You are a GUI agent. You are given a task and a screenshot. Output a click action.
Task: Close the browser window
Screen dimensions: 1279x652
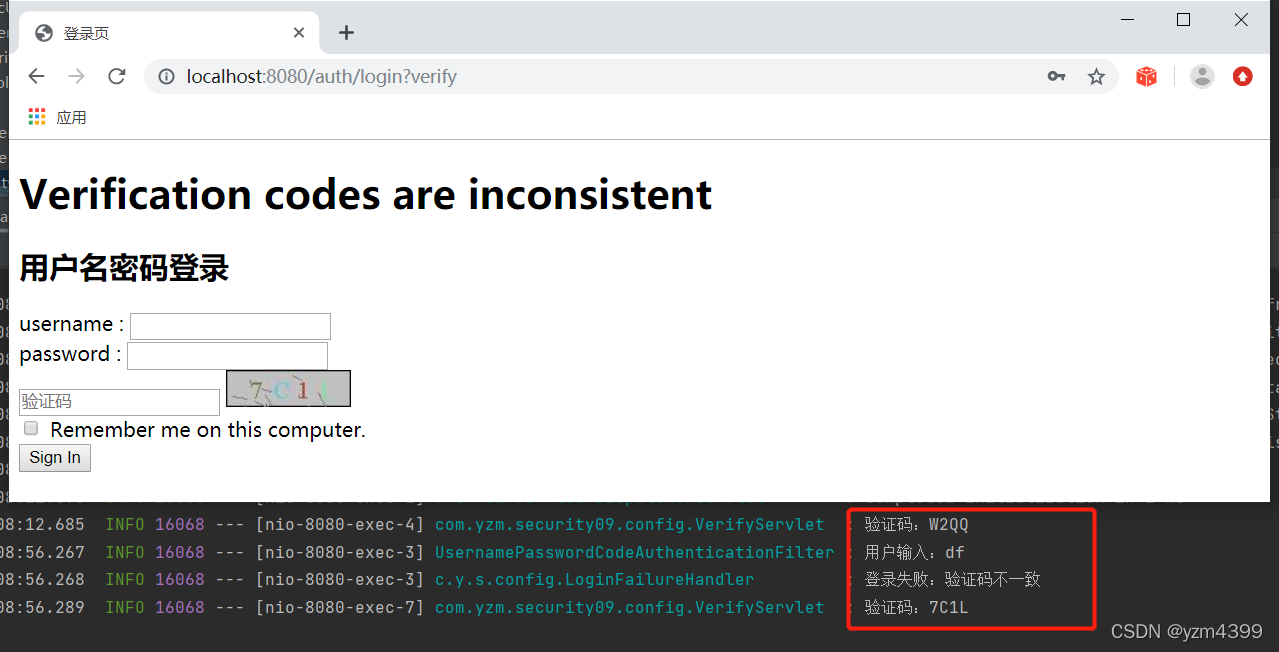coord(1241,20)
